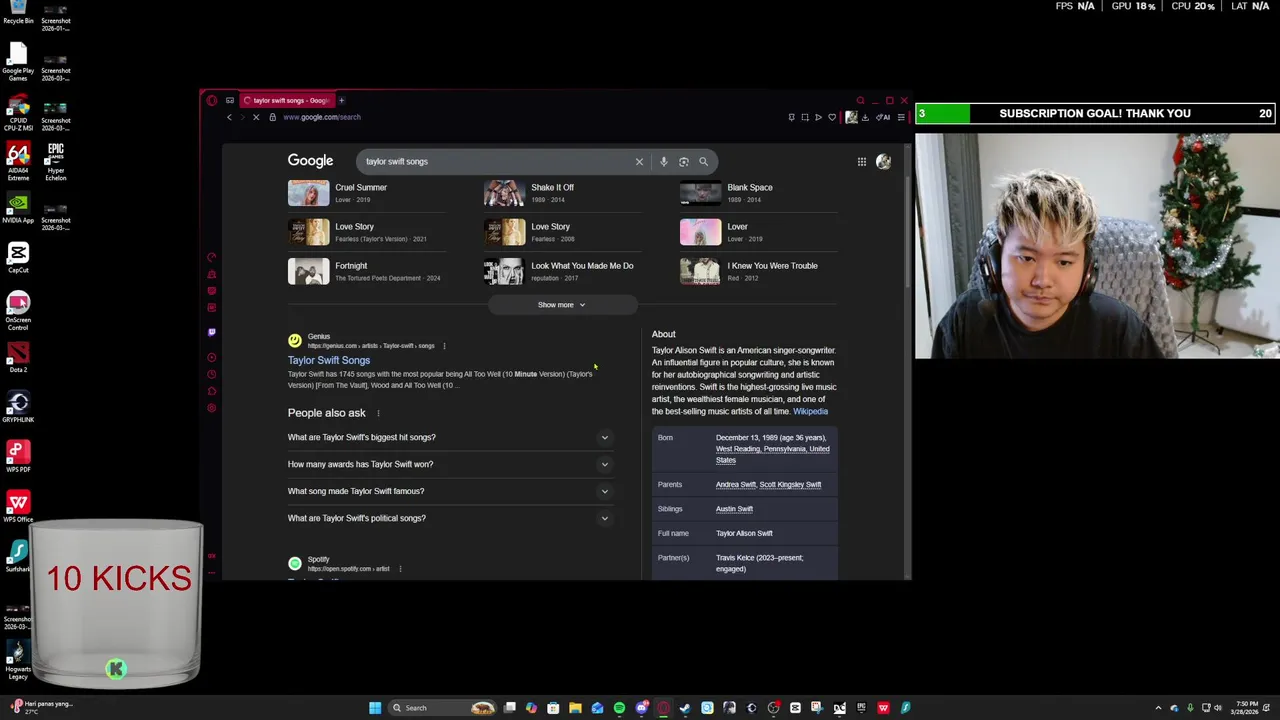This screenshot has height=720, width=1280.
Task: Click the Windows Start button
Action: pos(375,708)
